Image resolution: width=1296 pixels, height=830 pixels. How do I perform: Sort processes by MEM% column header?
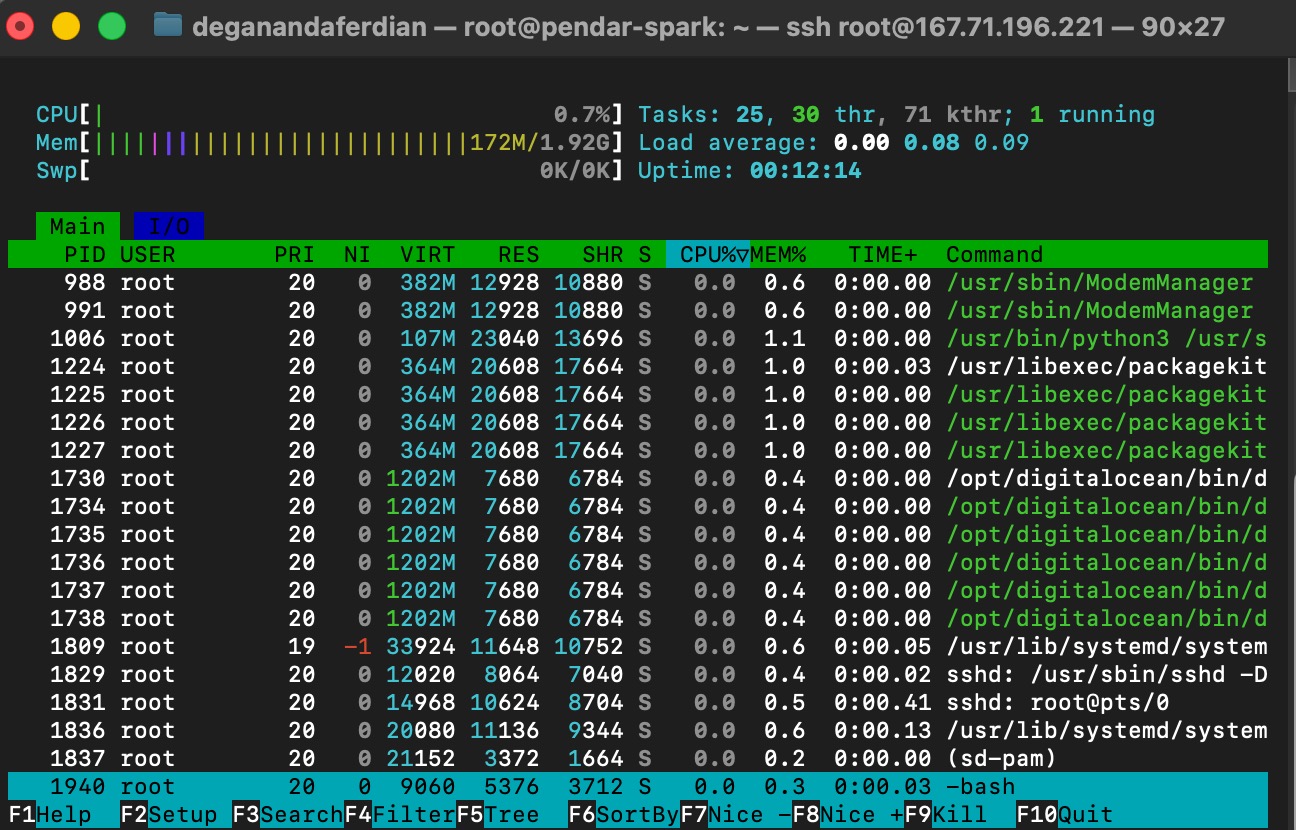pos(778,255)
